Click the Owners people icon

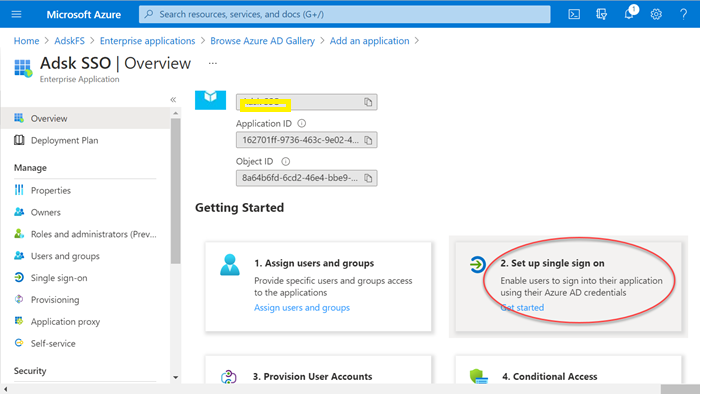pos(19,212)
